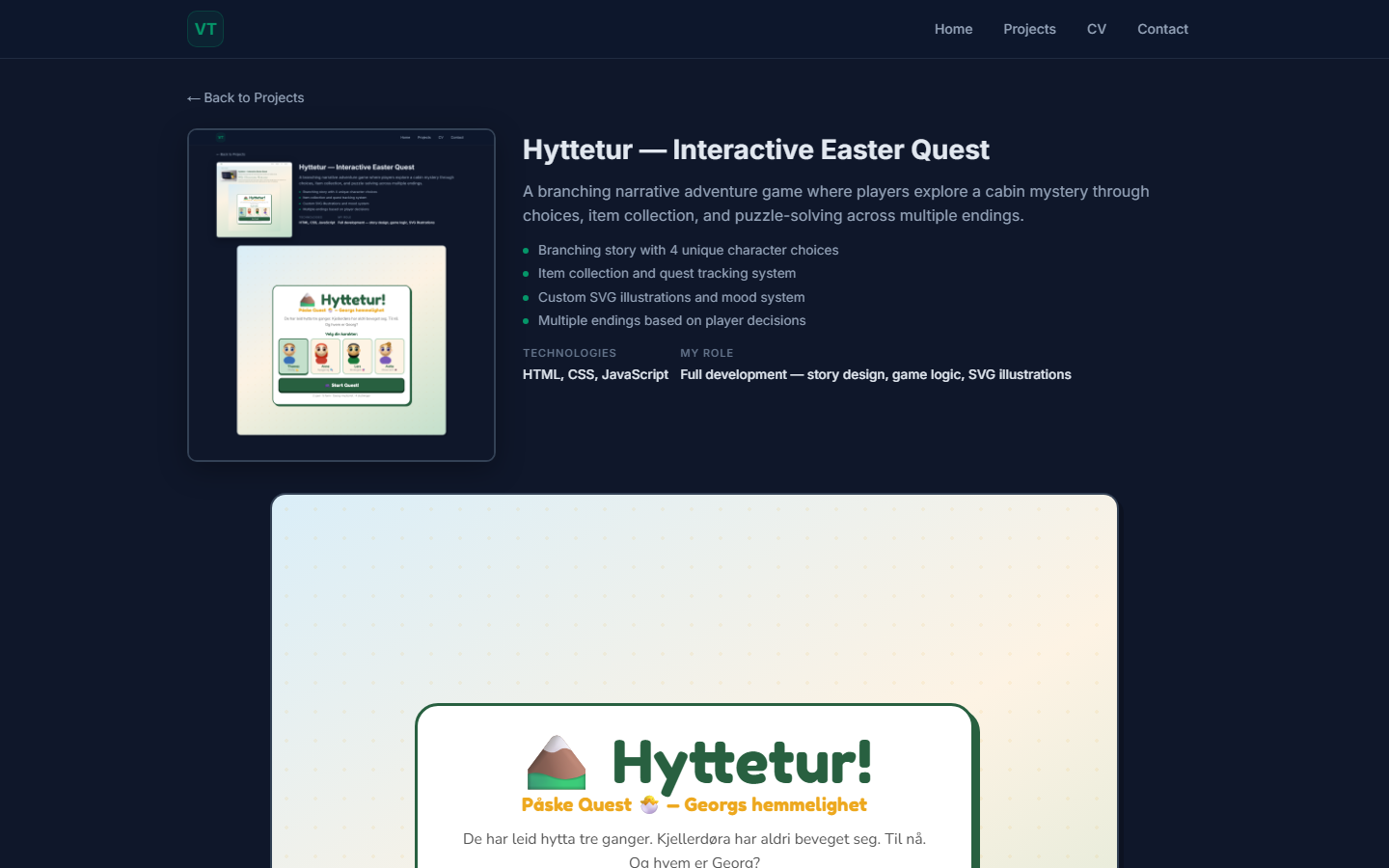Click Custom SVG illustrations and mood system item
This screenshot has height=868, width=1389.
(671, 297)
